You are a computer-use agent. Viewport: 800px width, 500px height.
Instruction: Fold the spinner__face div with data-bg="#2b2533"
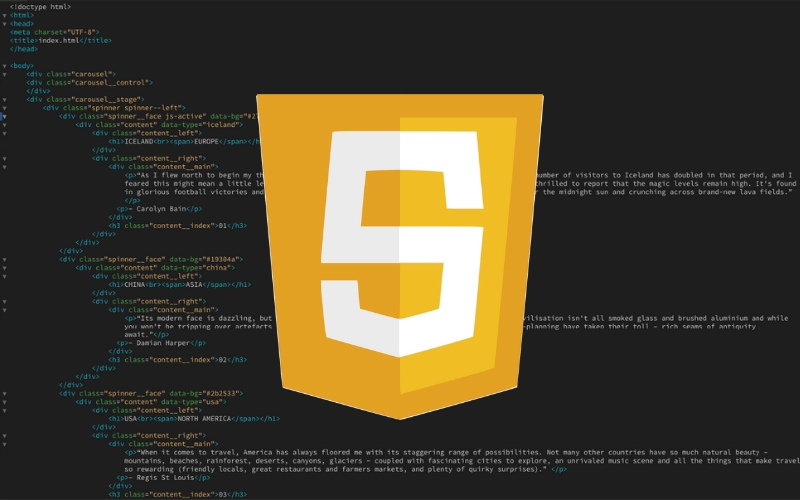tap(5, 393)
